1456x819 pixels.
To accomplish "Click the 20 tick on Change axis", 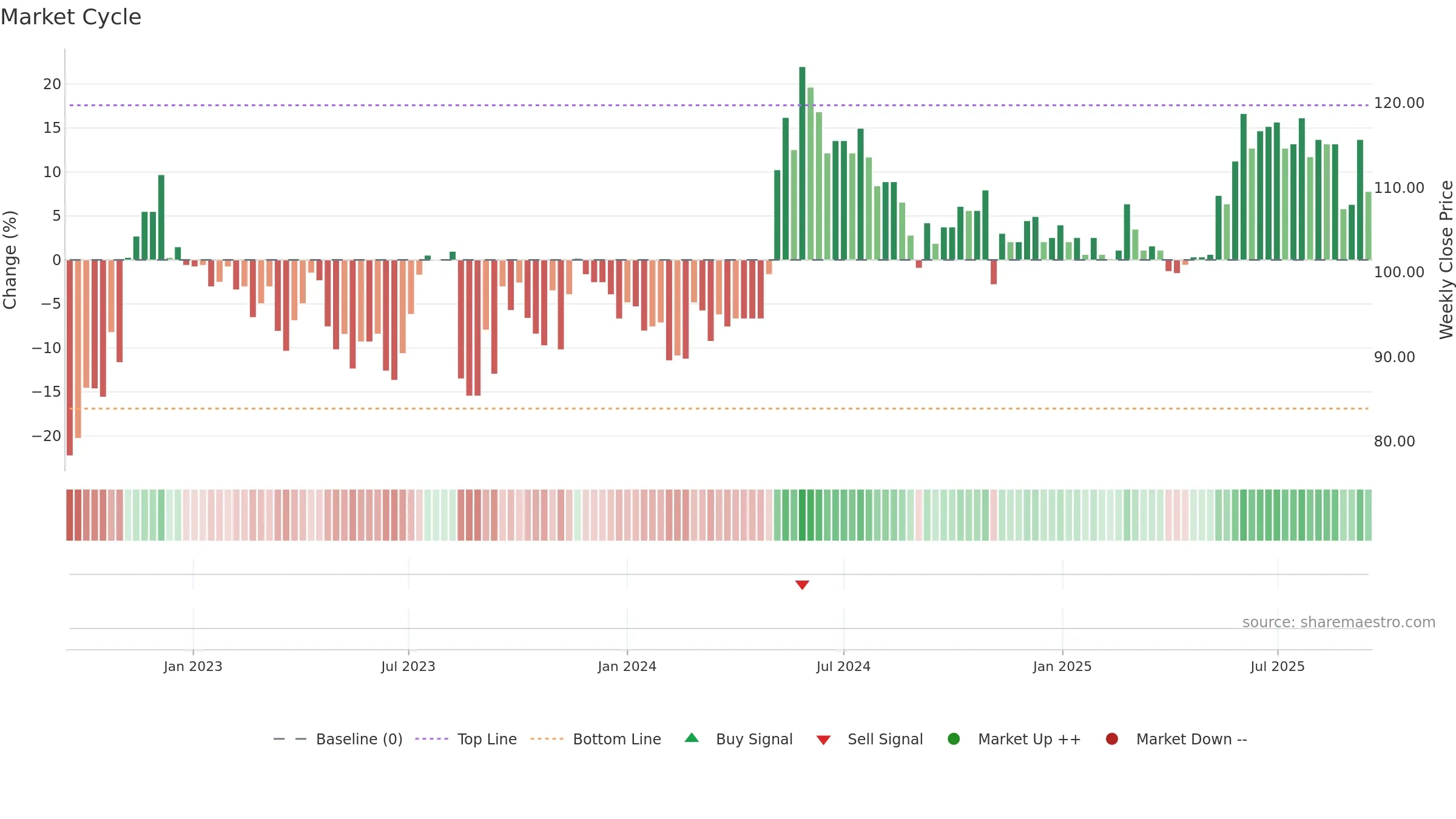I will pos(52,84).
